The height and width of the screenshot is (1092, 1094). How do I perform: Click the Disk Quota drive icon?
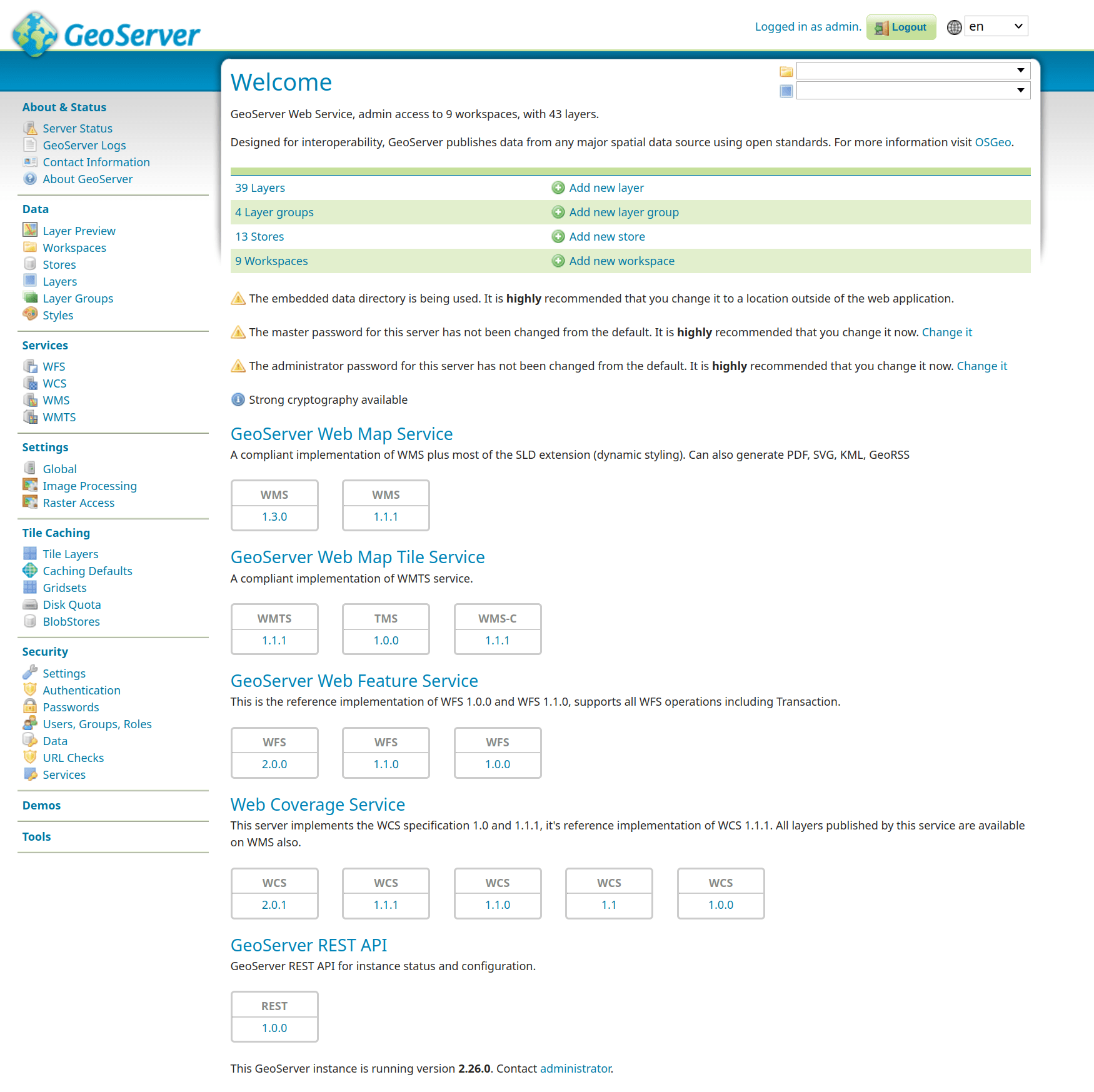tap(30, 604)
